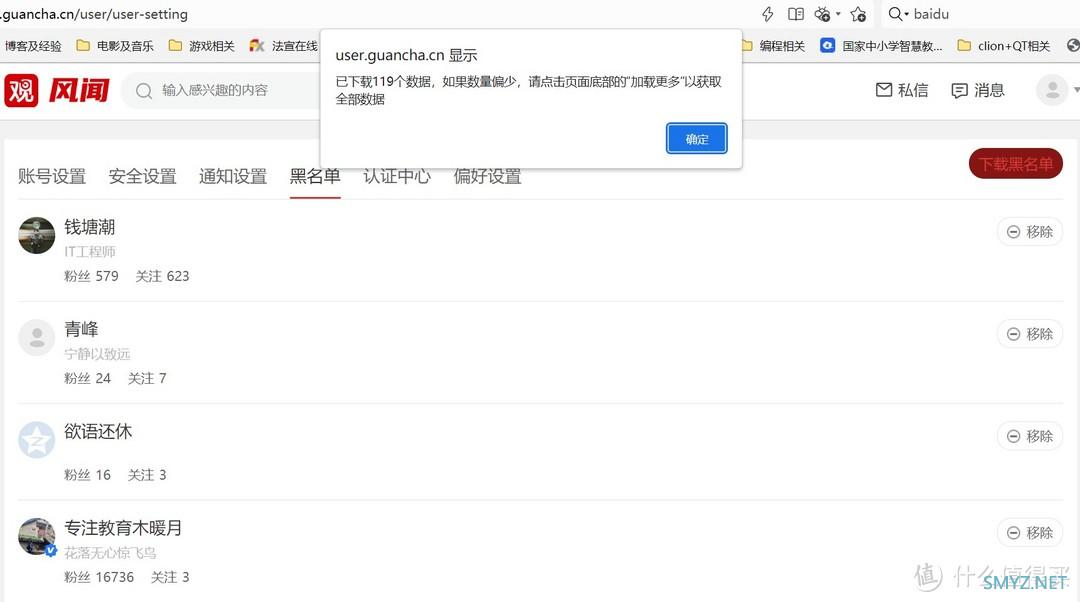Click the extension icon beside the reader icon
Image resolution: width=1080 pixels, height=602 pixels.
(822, 14)
